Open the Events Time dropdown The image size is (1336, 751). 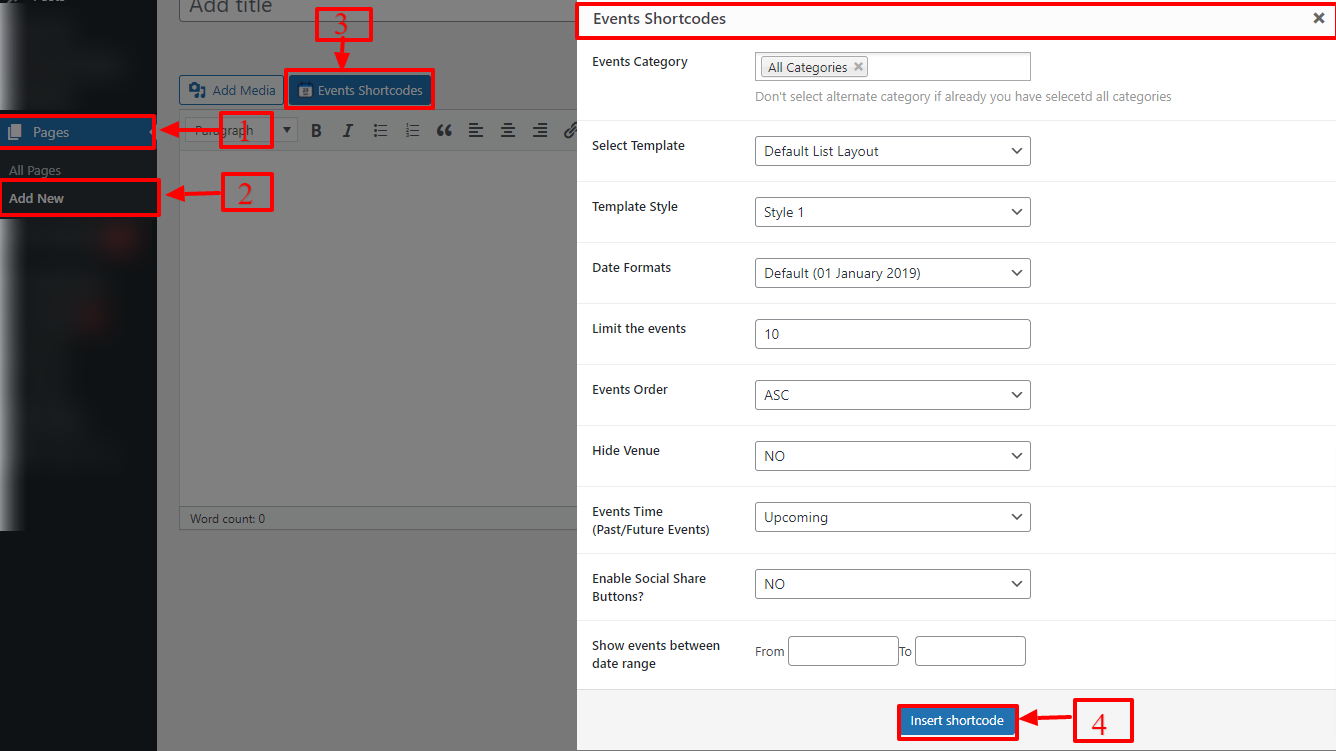pos(892,517)
